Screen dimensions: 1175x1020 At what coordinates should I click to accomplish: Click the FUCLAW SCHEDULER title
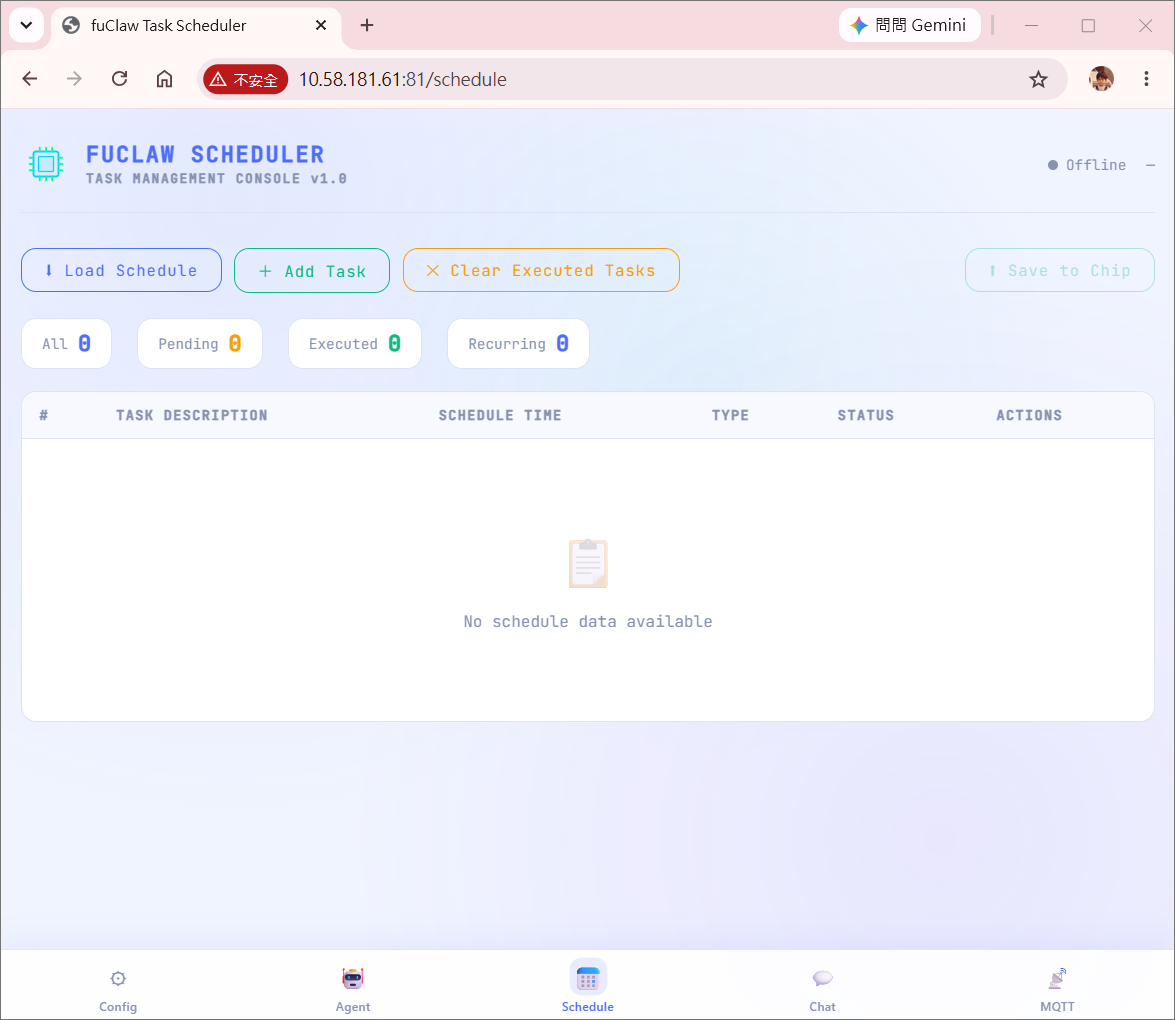click(x=205, y=154)
